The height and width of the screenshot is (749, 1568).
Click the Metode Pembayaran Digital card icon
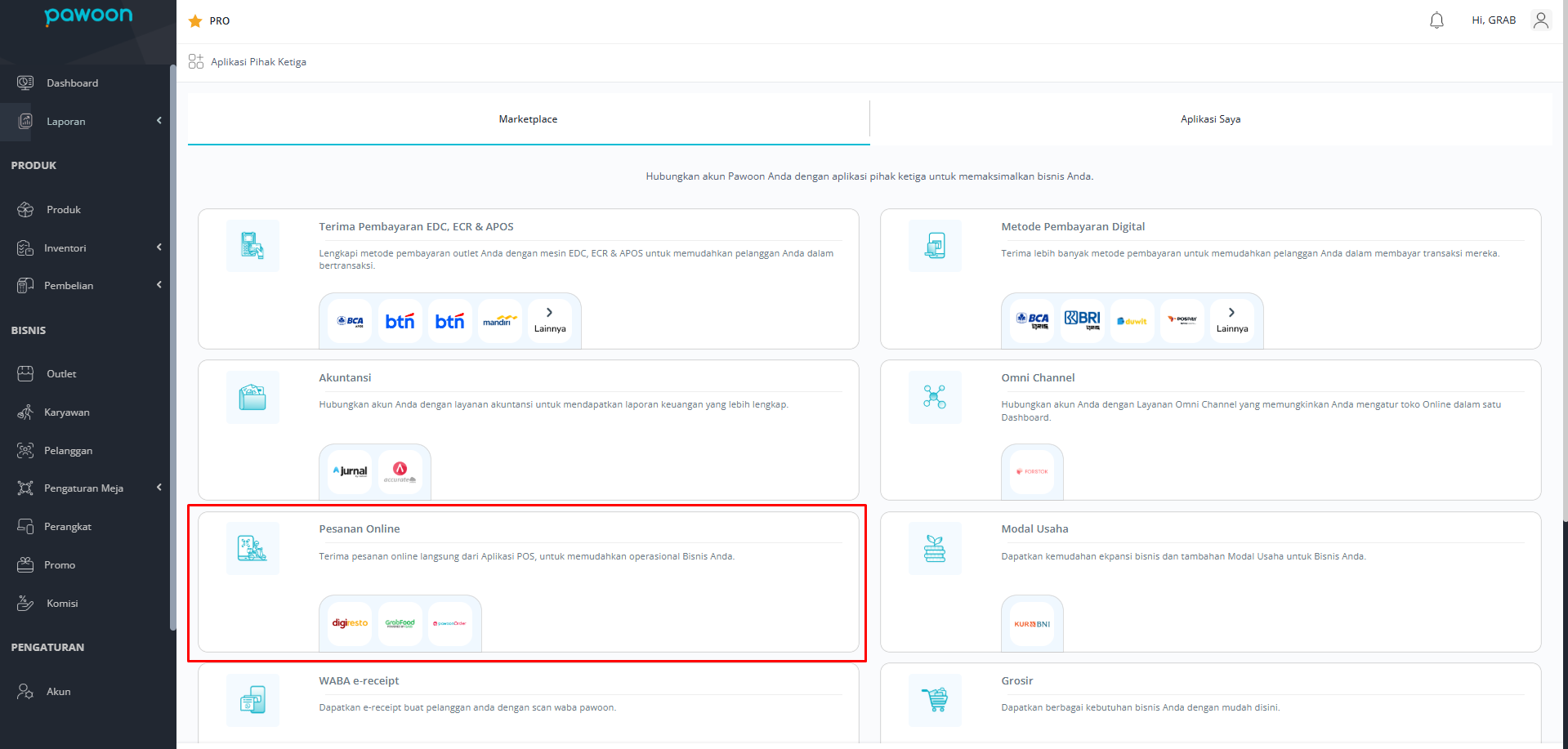935,246
